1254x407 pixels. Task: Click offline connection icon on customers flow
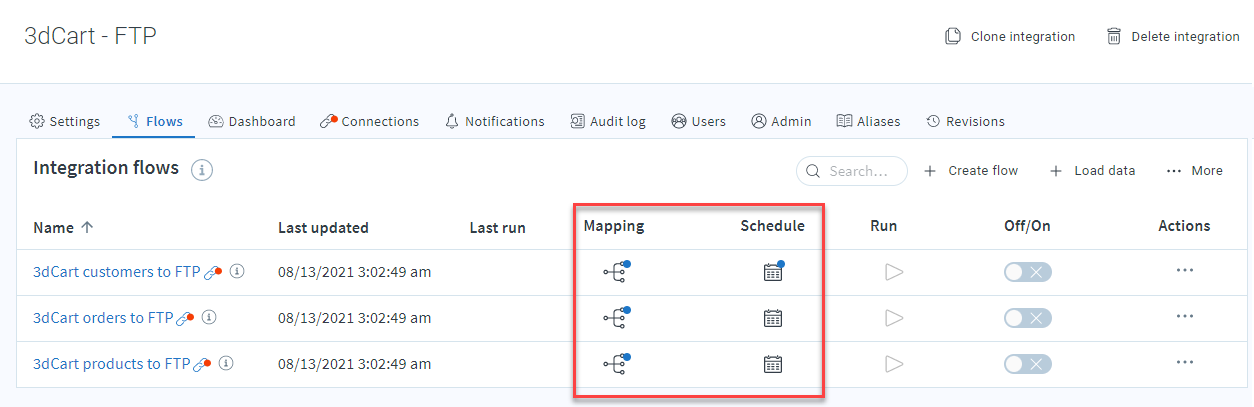(213, 272)
